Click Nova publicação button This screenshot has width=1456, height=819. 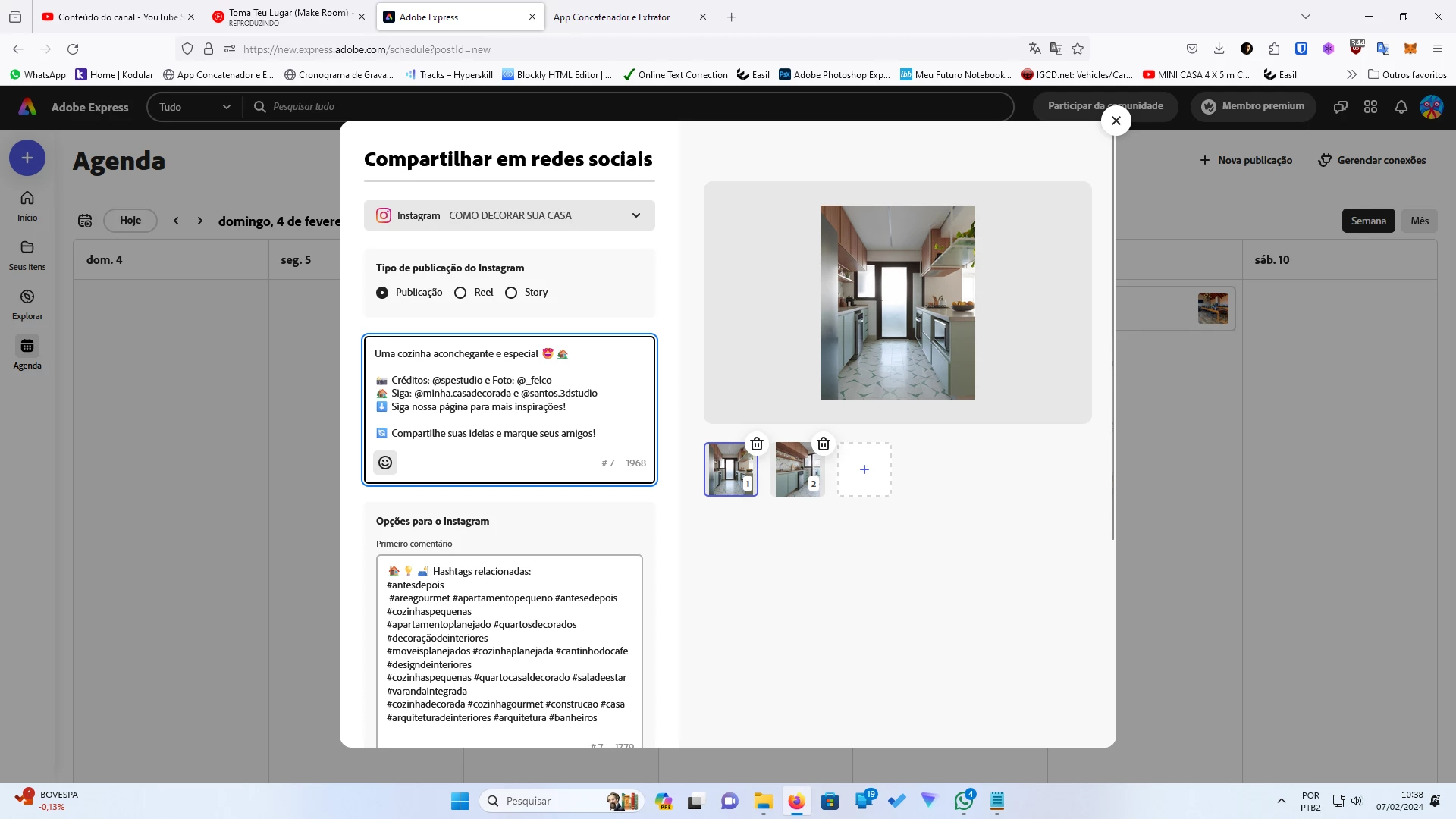(x=1246, y=160)
